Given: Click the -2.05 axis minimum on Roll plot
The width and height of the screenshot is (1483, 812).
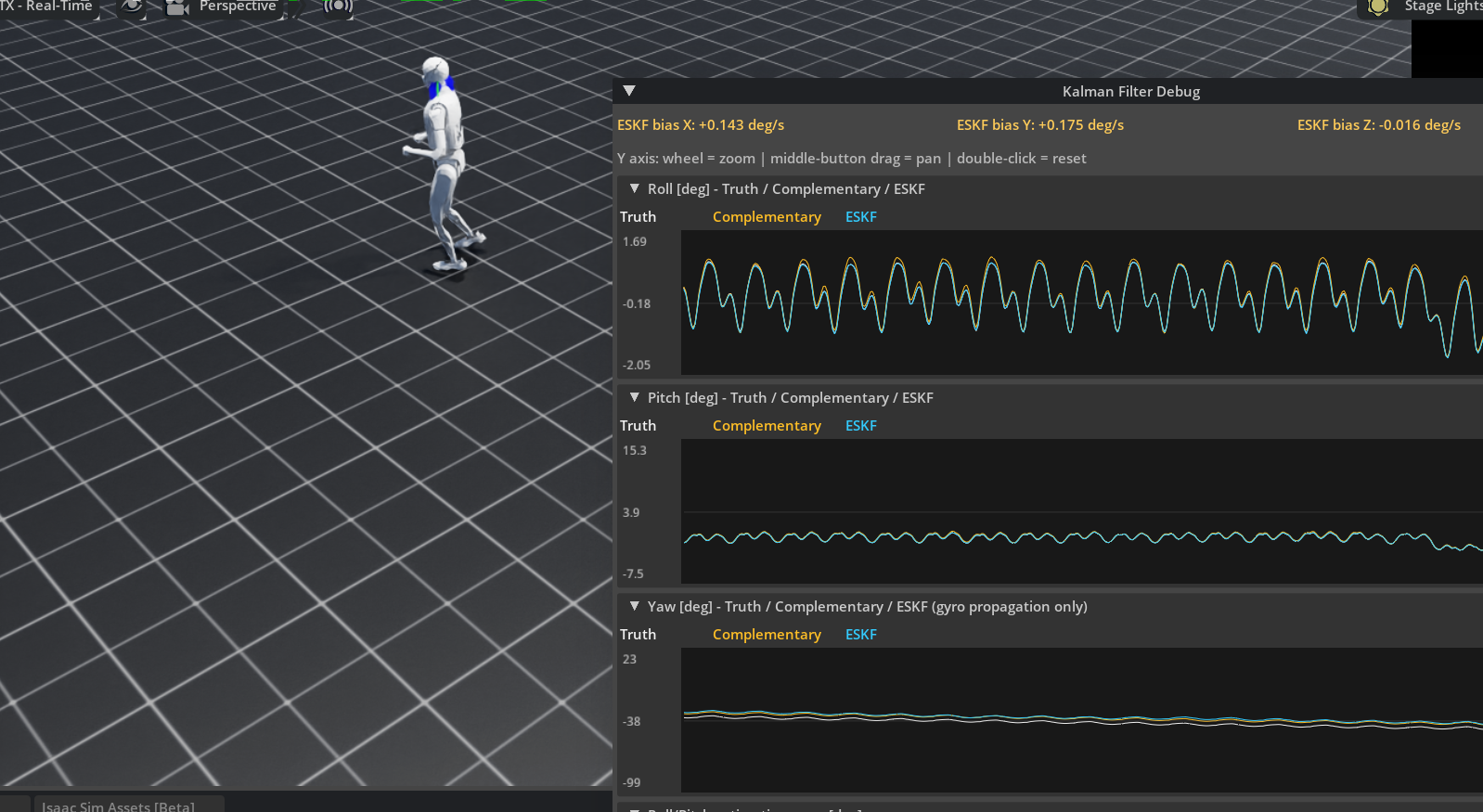Looking at the screenshot, I should pos(637,365).
